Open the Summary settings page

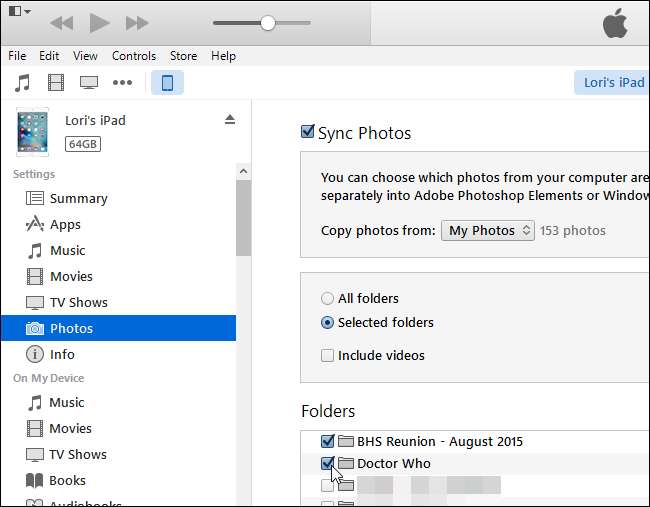point(78,198)
